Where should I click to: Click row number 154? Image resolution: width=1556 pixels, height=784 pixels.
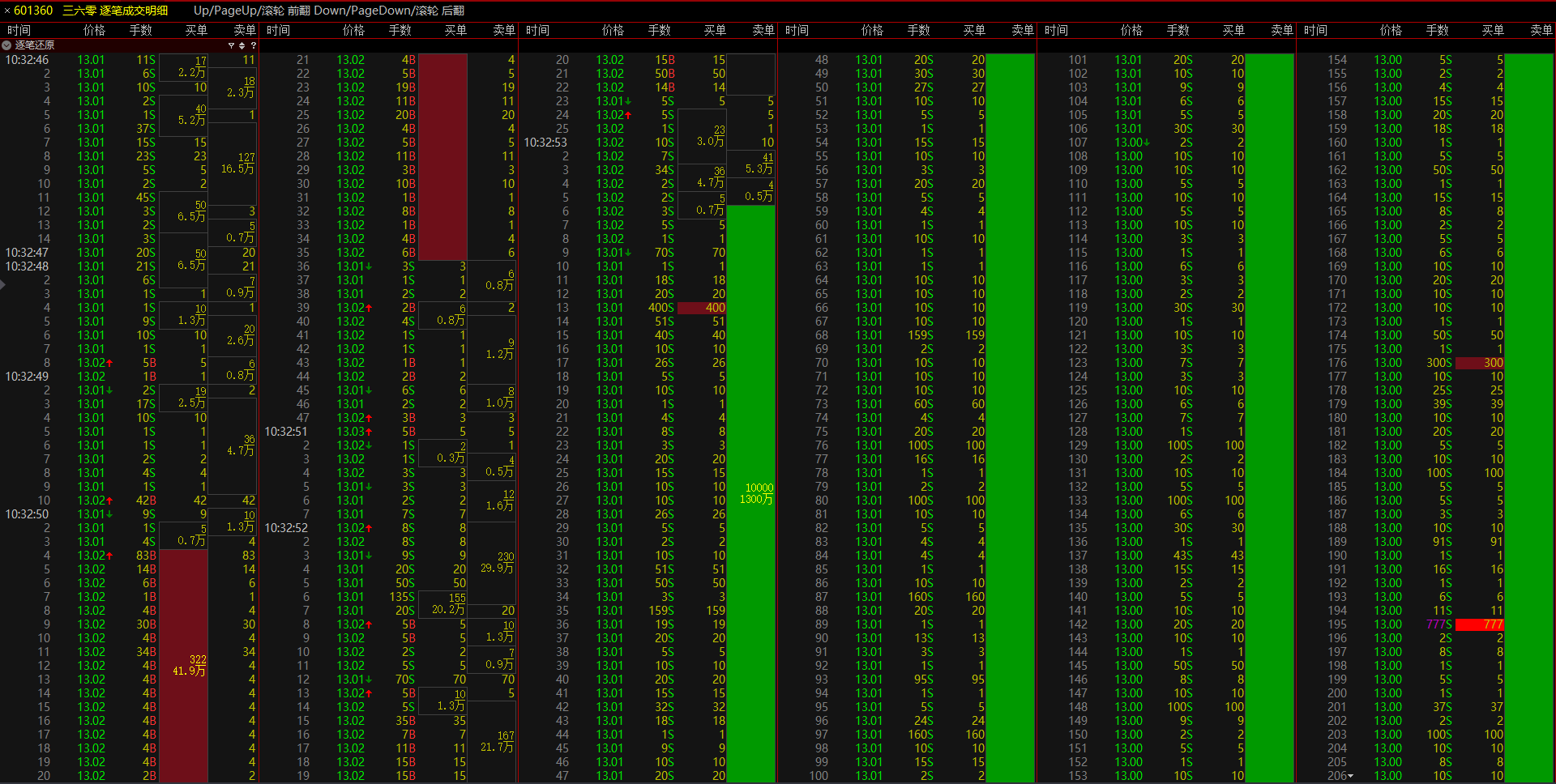(1337, 60)
